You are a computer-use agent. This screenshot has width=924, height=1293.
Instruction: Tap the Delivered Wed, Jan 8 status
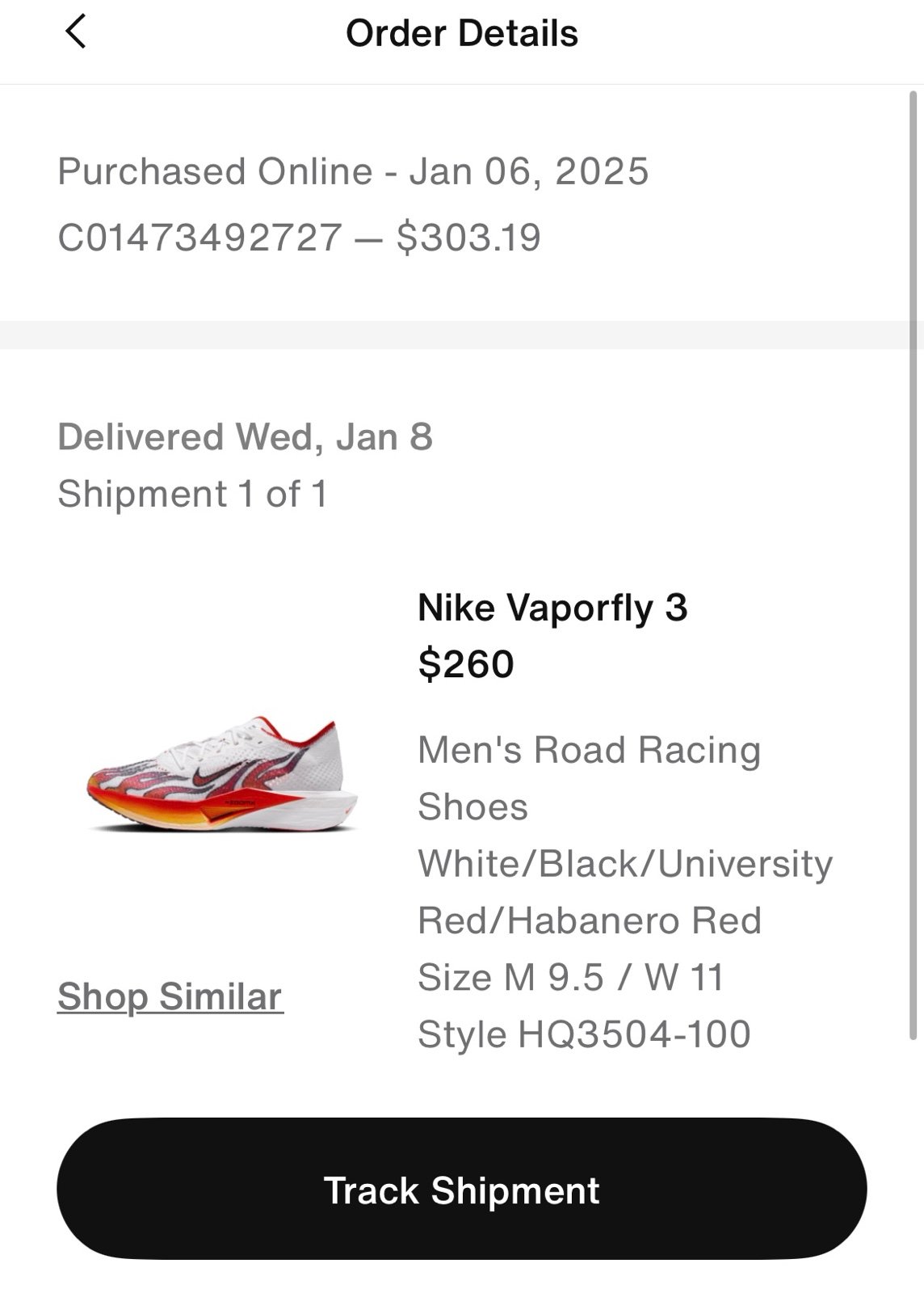click(246, 437)
